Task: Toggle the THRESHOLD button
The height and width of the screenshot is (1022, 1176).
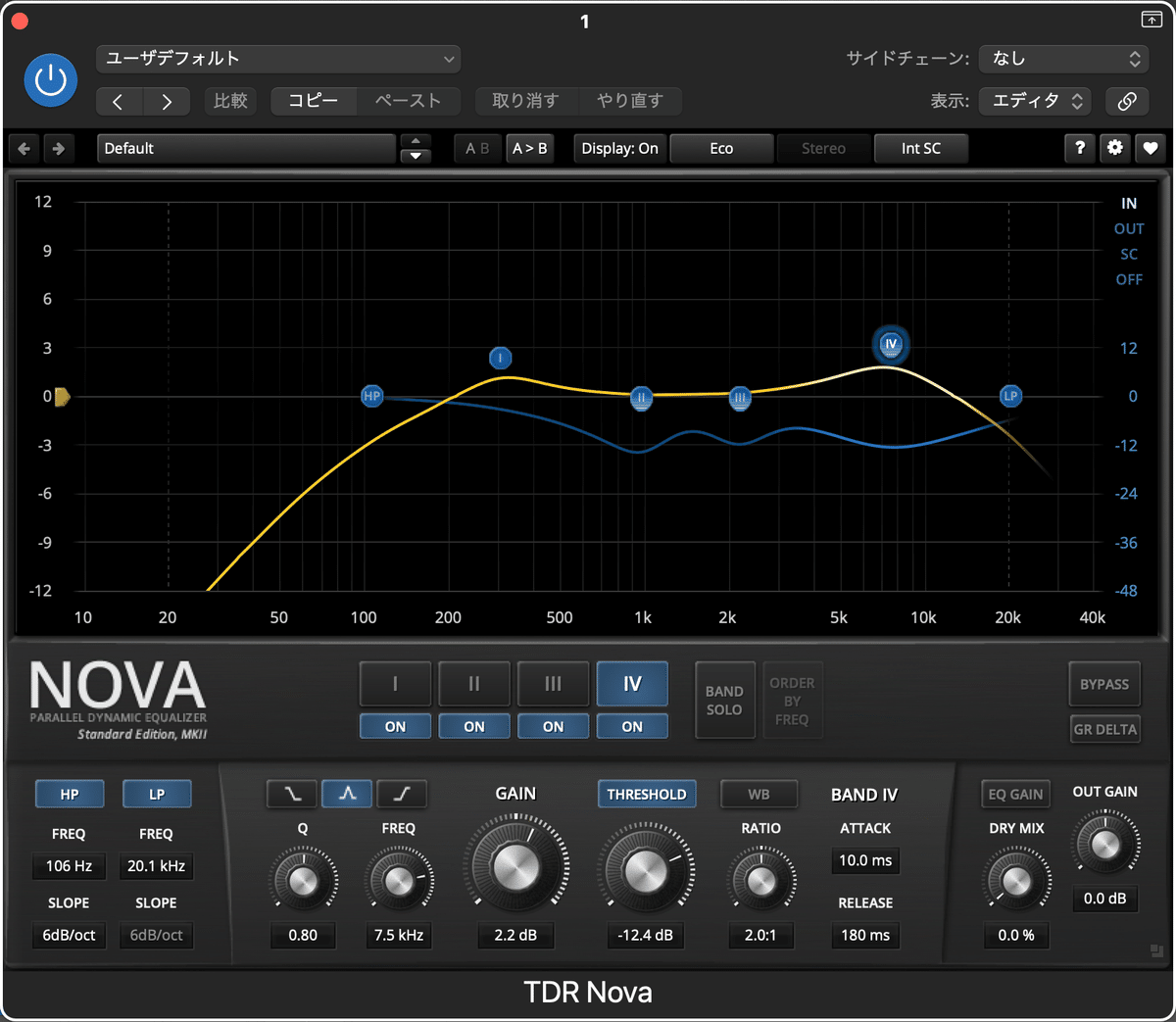Action: click(647, 794)
